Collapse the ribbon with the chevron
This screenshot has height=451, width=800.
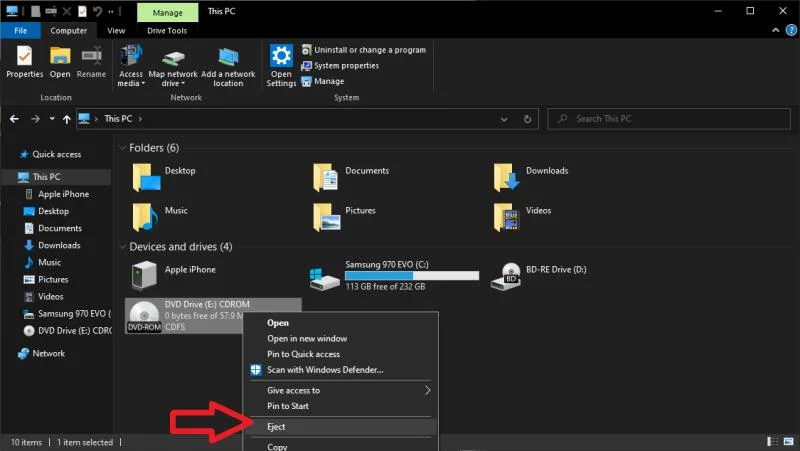pos(776,30)
